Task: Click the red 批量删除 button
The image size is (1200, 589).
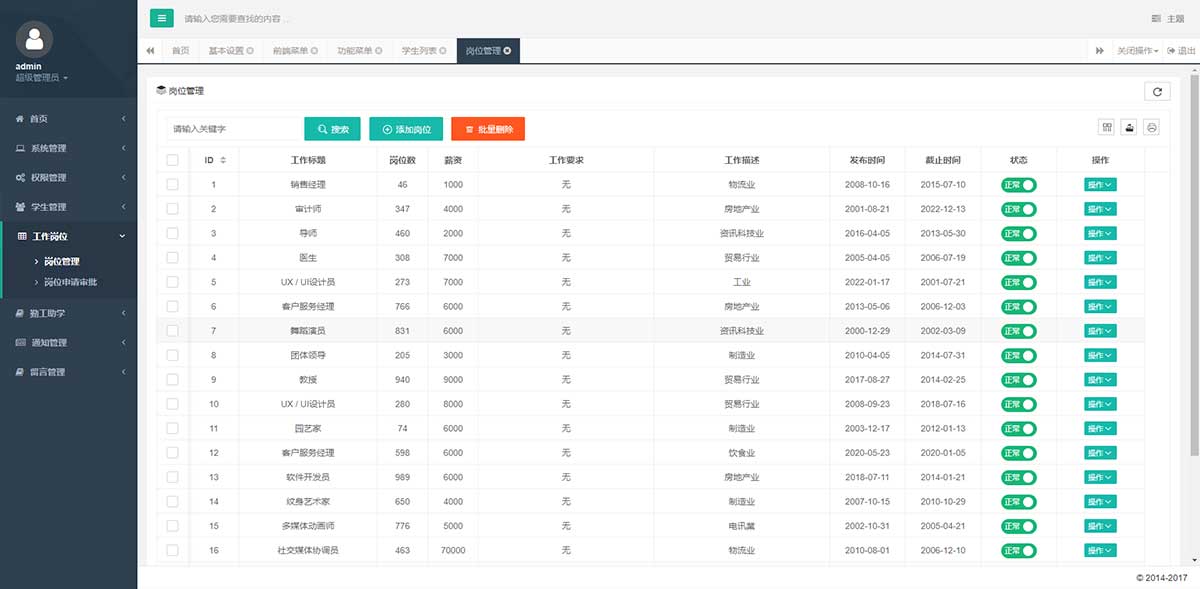Action: [488, 129]
